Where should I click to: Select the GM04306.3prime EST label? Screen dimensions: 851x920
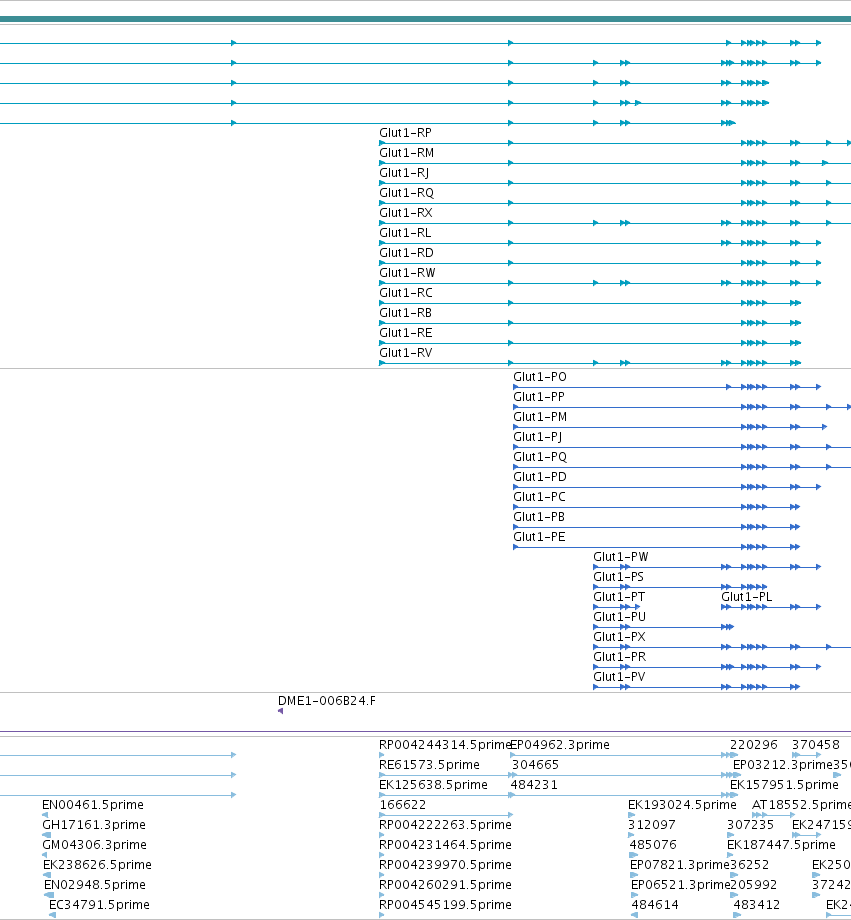[94, 844]
